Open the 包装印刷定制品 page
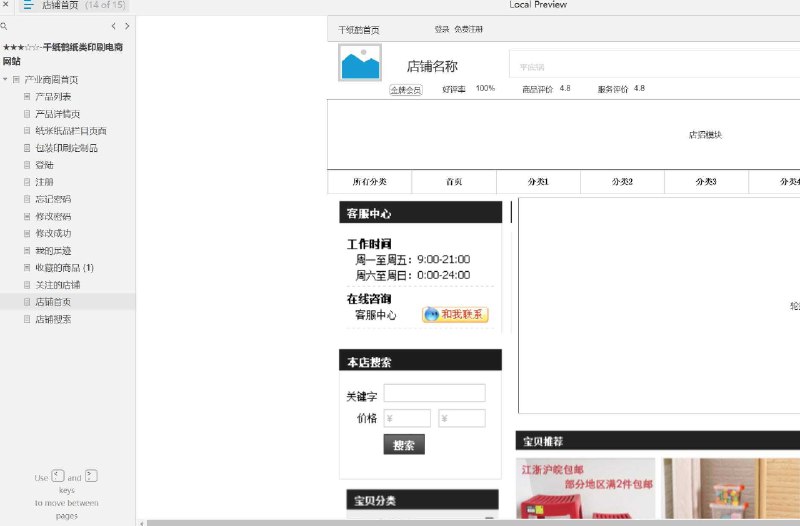This screenshot has width=800, height=526. 66,148
